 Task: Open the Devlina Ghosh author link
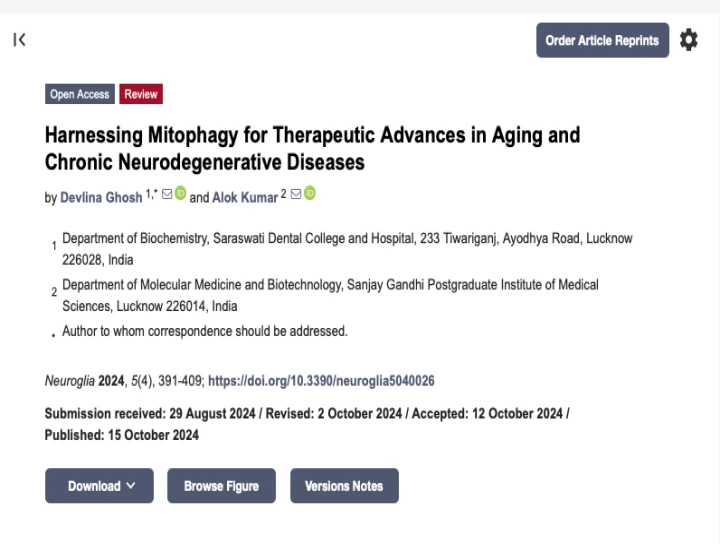point(101,197)
